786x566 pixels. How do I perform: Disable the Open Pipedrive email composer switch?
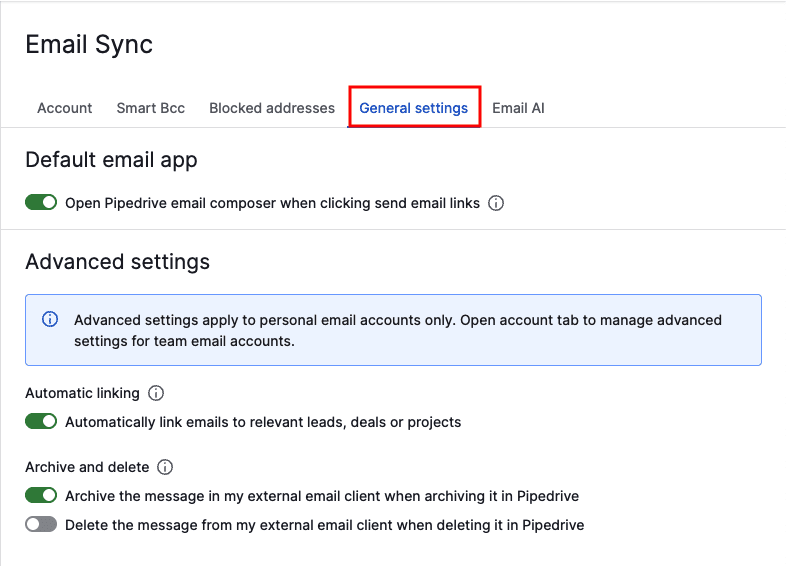41,203
